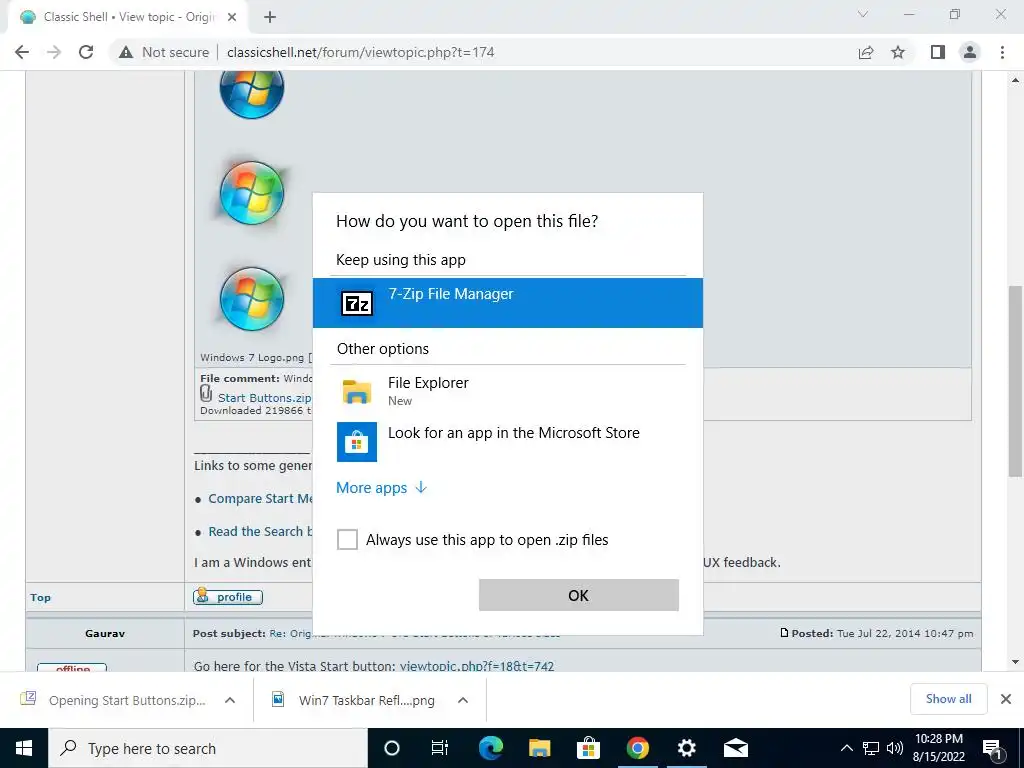Reload the Classic Shell forum page
The image size is (1024, 768).
point(86,52)
